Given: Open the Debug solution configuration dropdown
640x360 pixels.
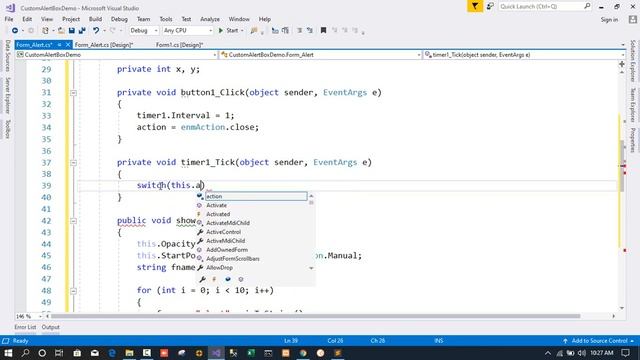Looking at the screenshot, I should [x=144, y=31].
